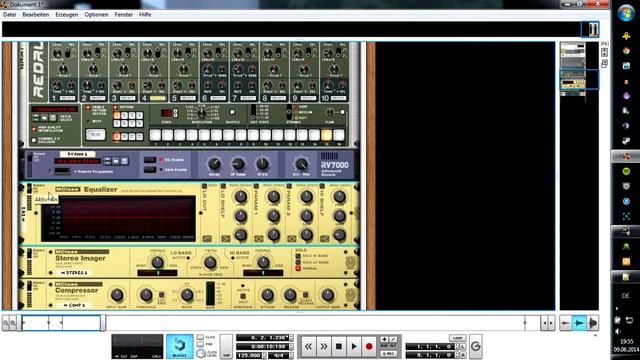Click the transport Rewind button
This screenshot has height=360, width=640.
[308, 347]
